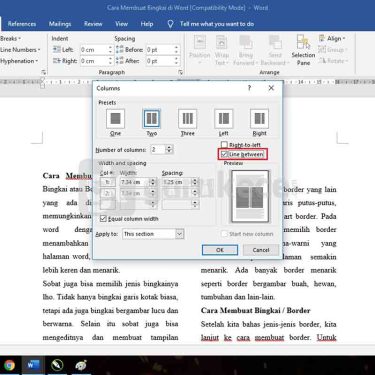Viewport: 375px width, 375px height.
Task: Adjust the Indent Left spinner
Action: click(110, 50)
